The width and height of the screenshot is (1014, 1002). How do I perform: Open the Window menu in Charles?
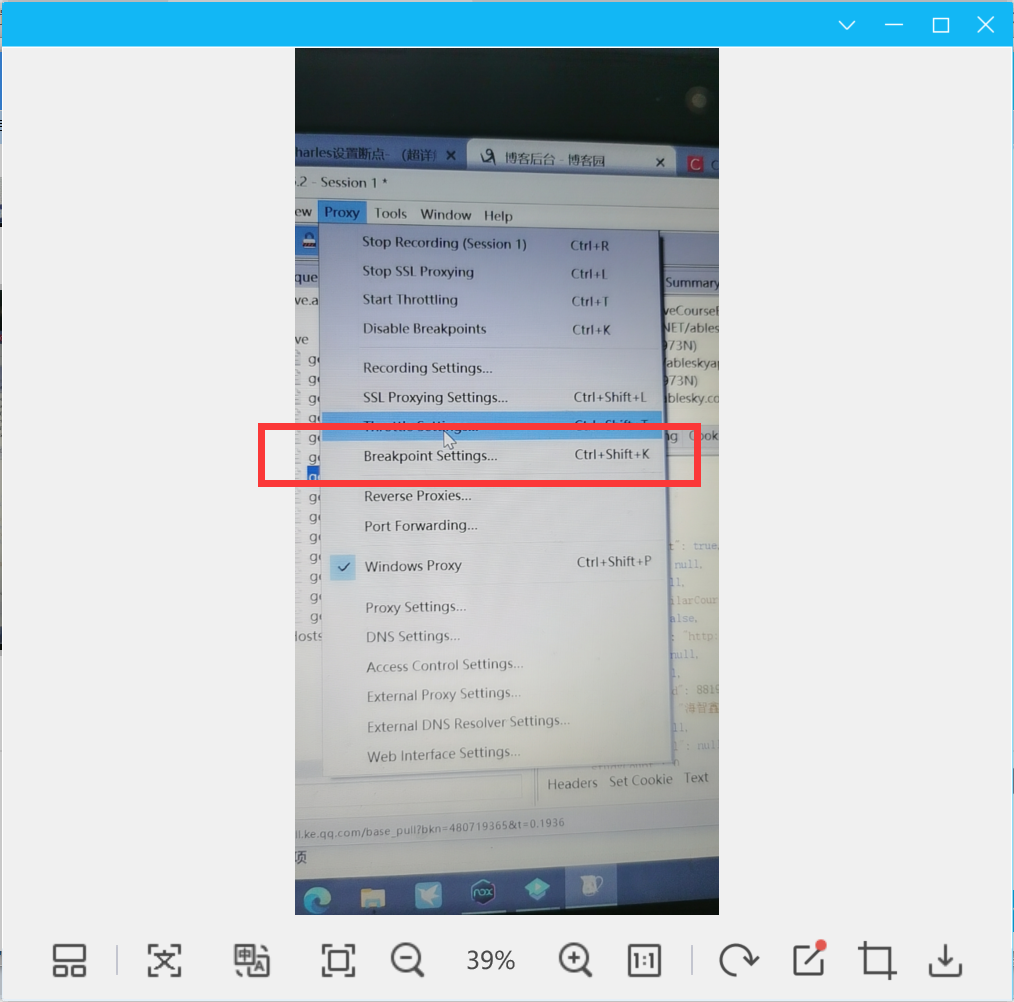(446, 215)
